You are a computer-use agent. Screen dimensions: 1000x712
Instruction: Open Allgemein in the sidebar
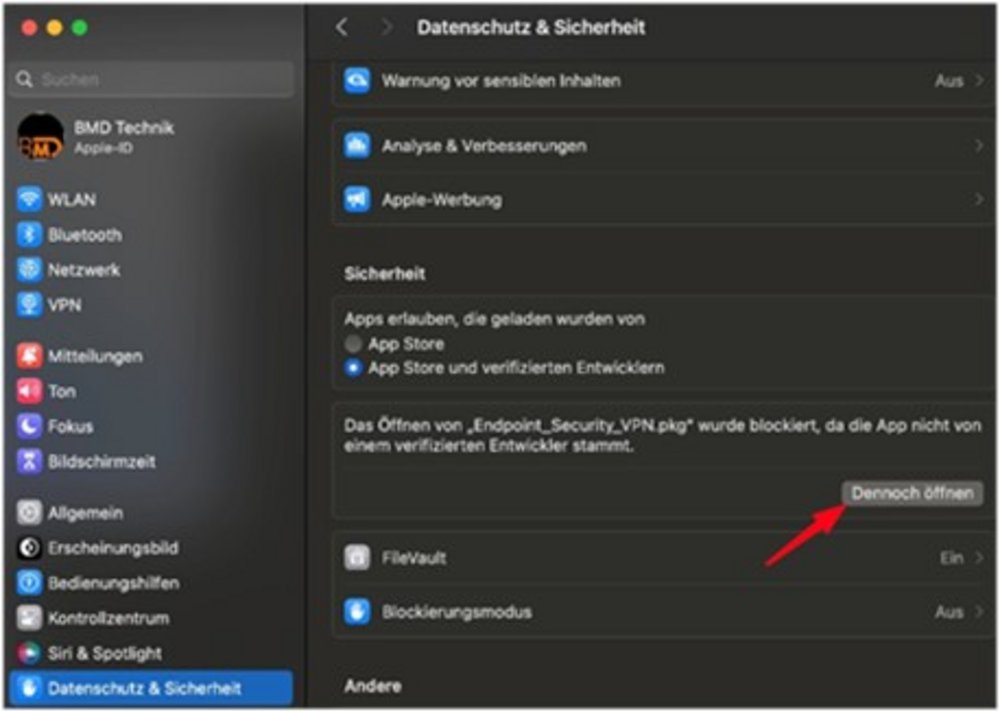tap(85, 513)
